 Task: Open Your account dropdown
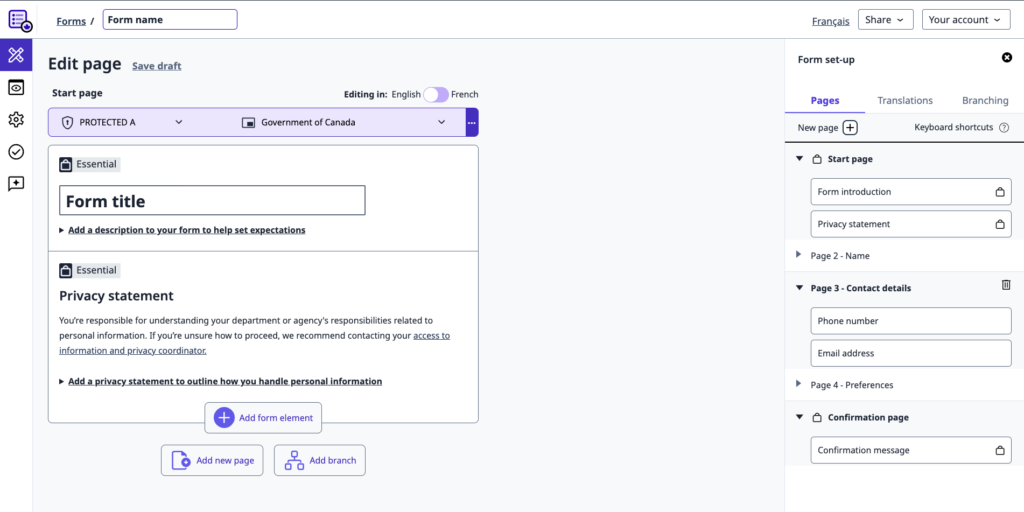966,20
